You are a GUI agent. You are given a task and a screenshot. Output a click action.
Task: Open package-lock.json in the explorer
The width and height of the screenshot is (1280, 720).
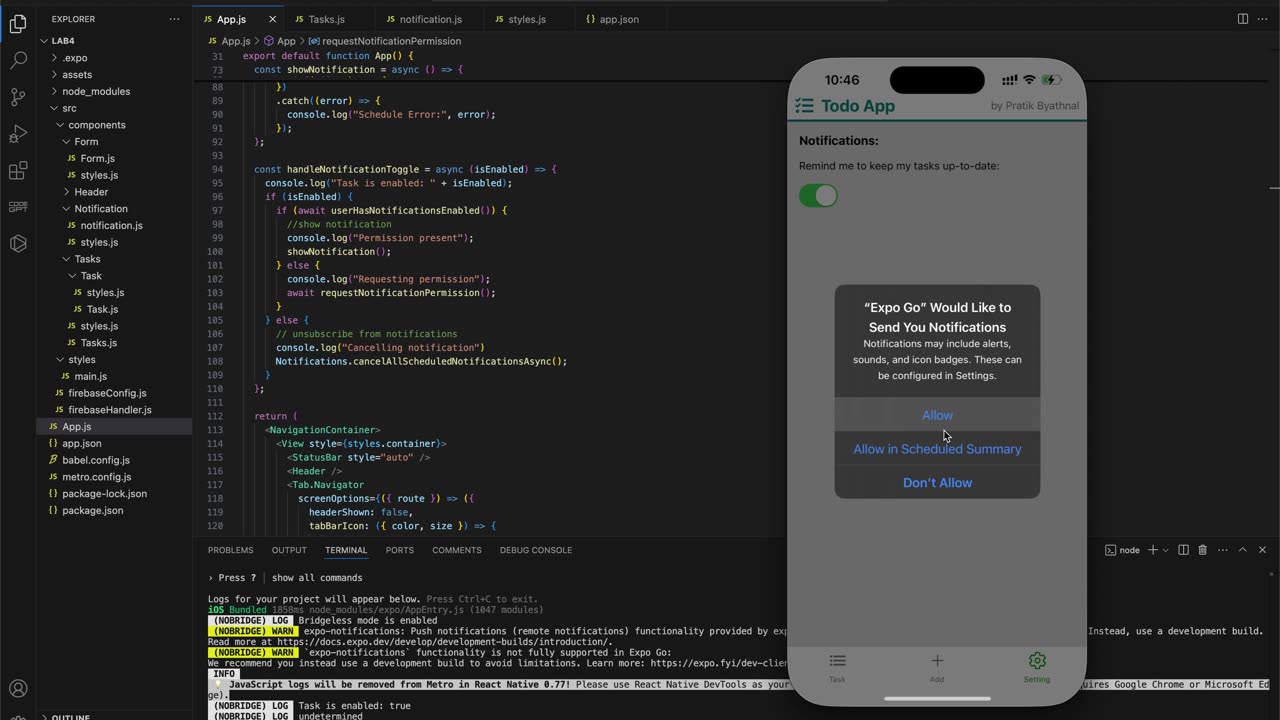(x=104, y=494)
